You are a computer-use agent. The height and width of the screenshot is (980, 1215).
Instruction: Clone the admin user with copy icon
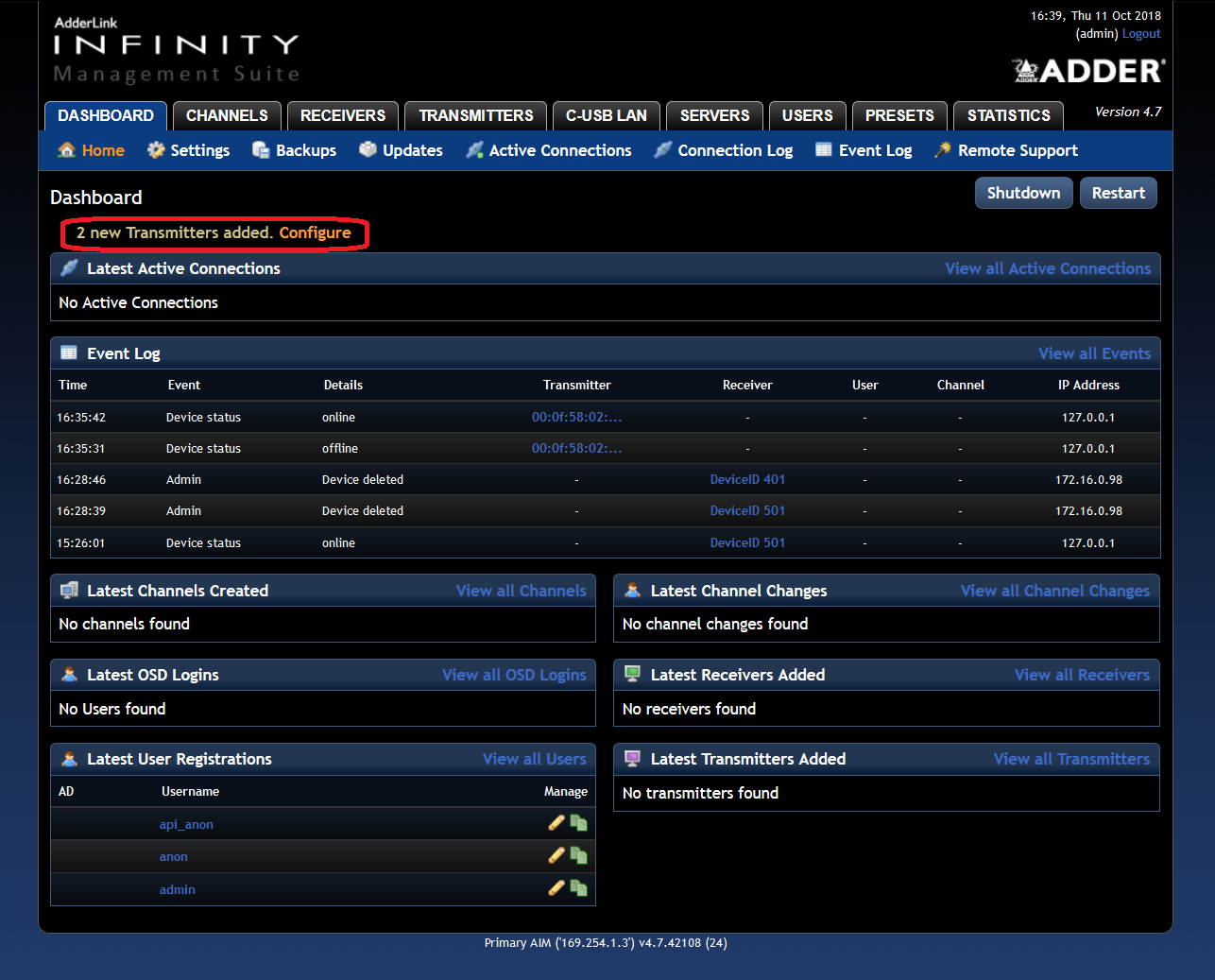pyautogui.click(x=578, y=888)
